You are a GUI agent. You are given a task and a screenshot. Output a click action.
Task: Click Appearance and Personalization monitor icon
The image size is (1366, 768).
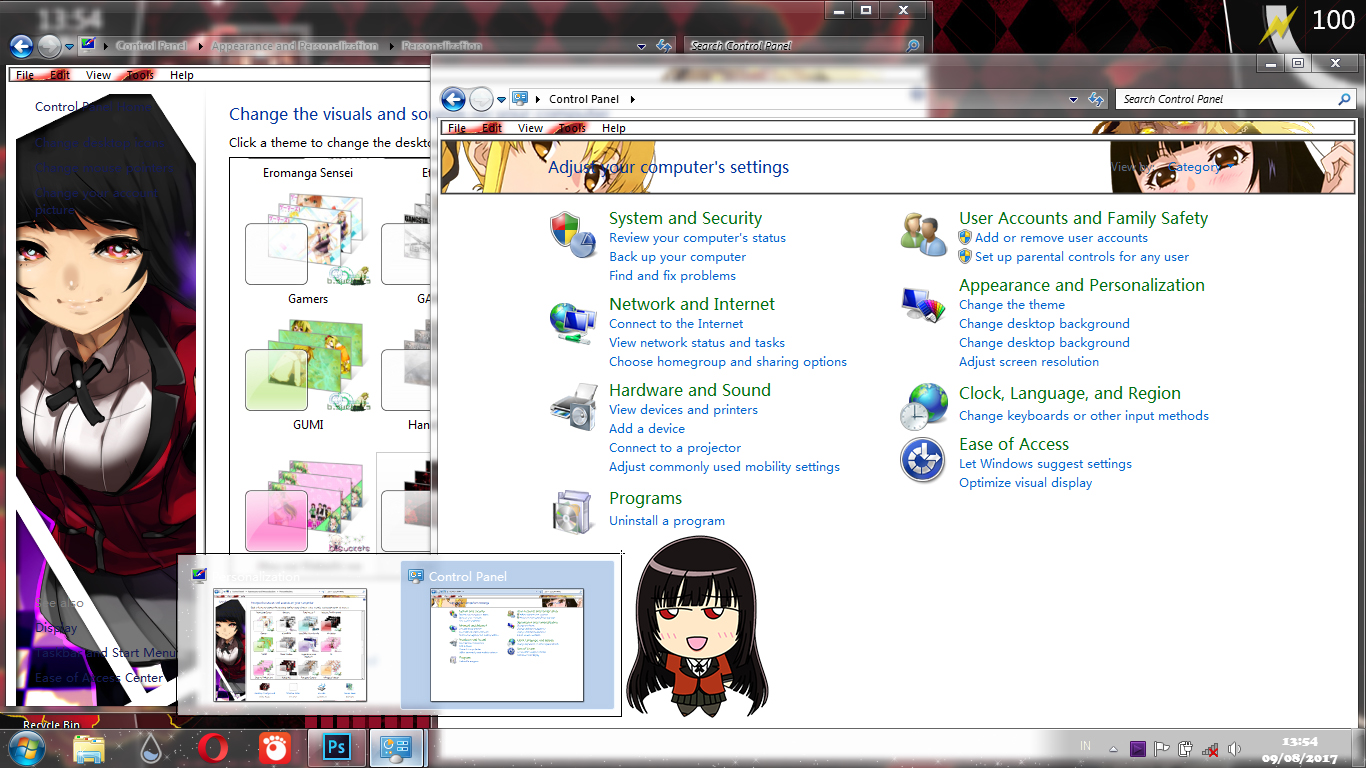point(924,303)
